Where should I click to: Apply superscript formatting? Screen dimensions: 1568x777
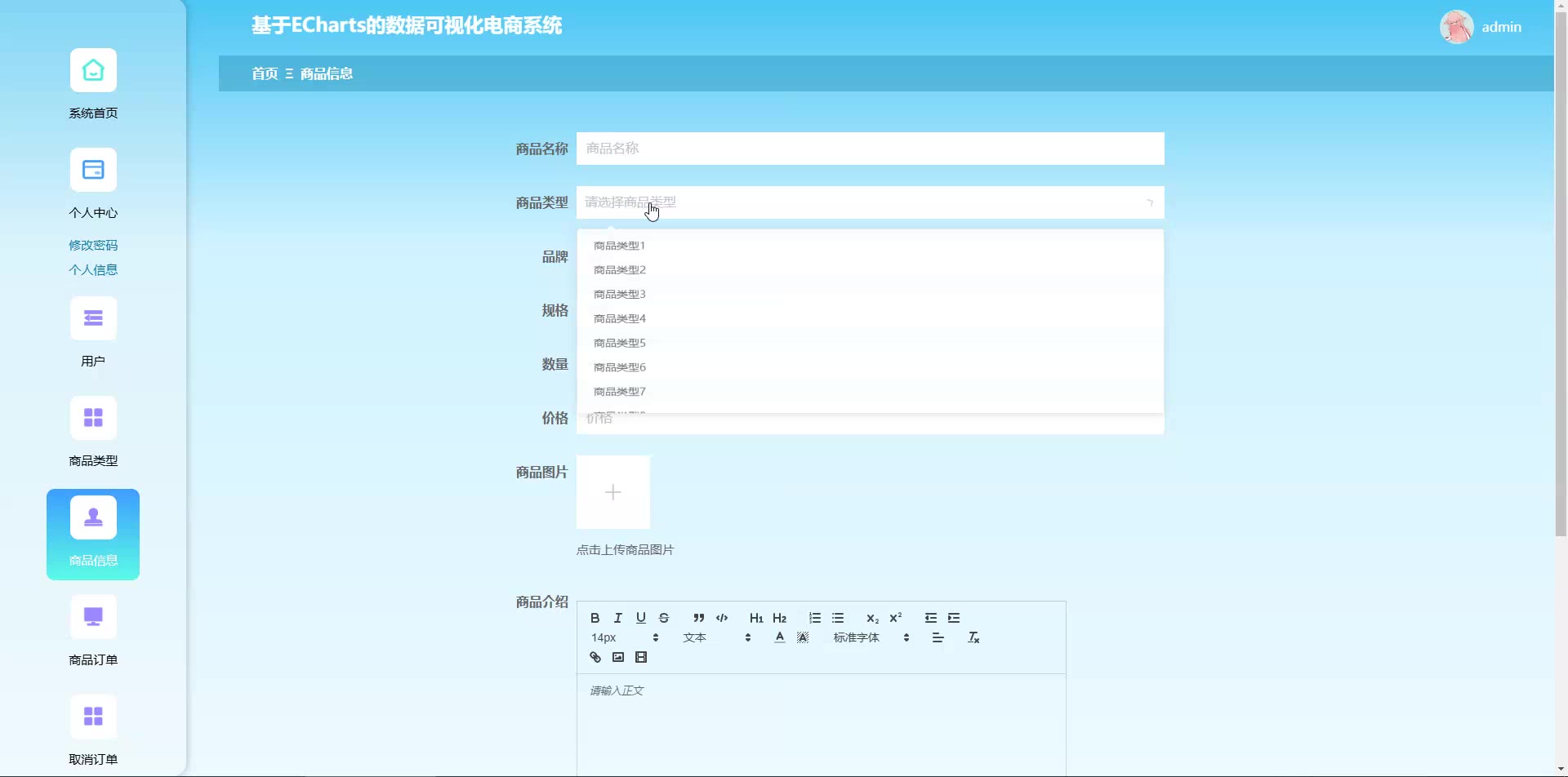pyautogui.click(x=896, y=618)
